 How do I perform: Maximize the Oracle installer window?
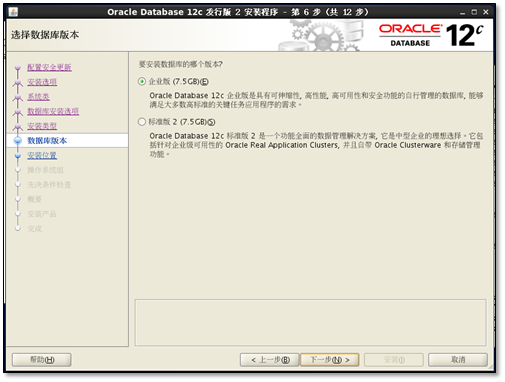(x=474, y=12)
